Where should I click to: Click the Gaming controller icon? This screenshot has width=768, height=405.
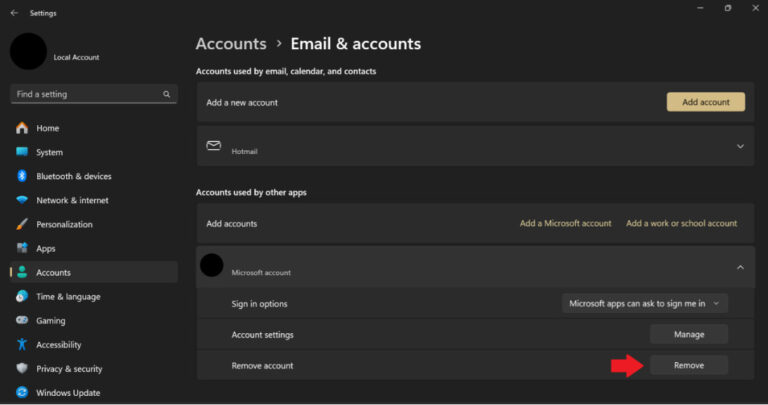22,320
